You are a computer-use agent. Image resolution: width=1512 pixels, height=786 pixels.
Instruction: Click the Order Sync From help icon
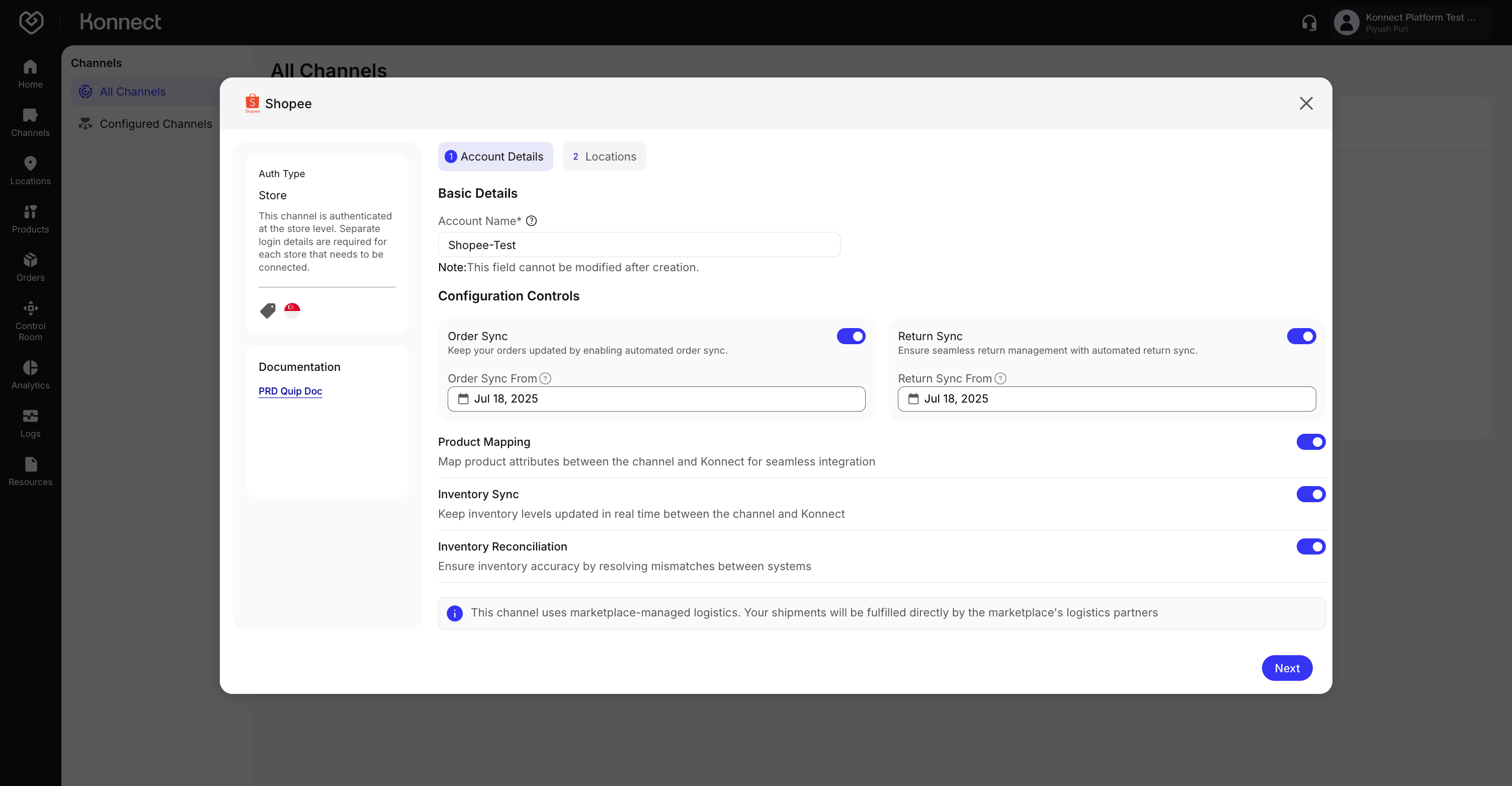[x=545, y=378]
